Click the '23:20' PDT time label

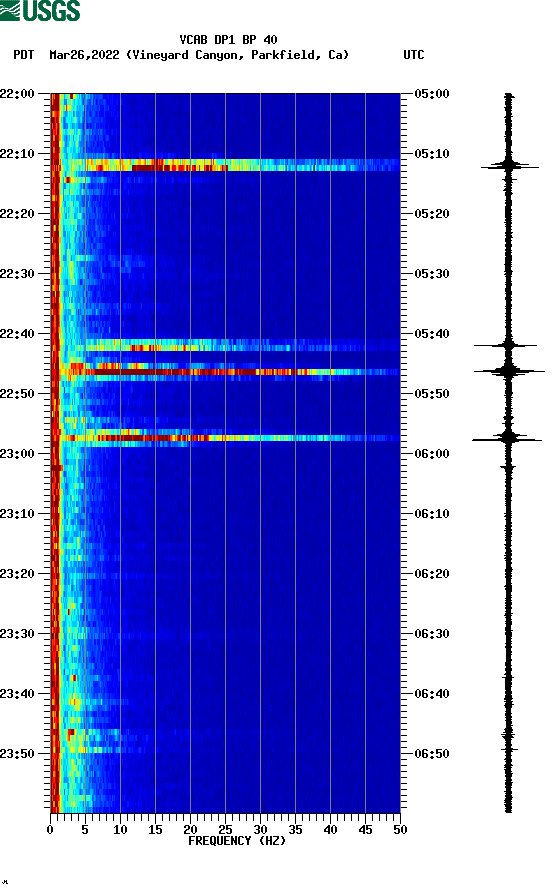pyautogui.click(x=17, y=574)
